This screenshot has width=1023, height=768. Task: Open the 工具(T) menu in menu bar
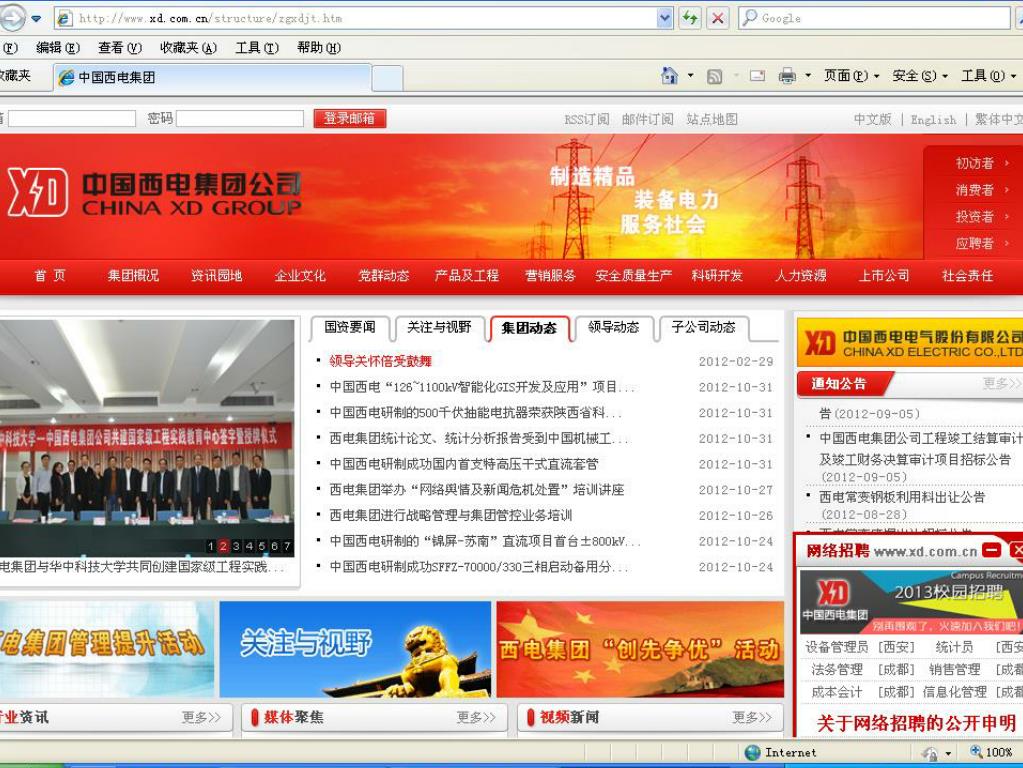tap(257, 48)
